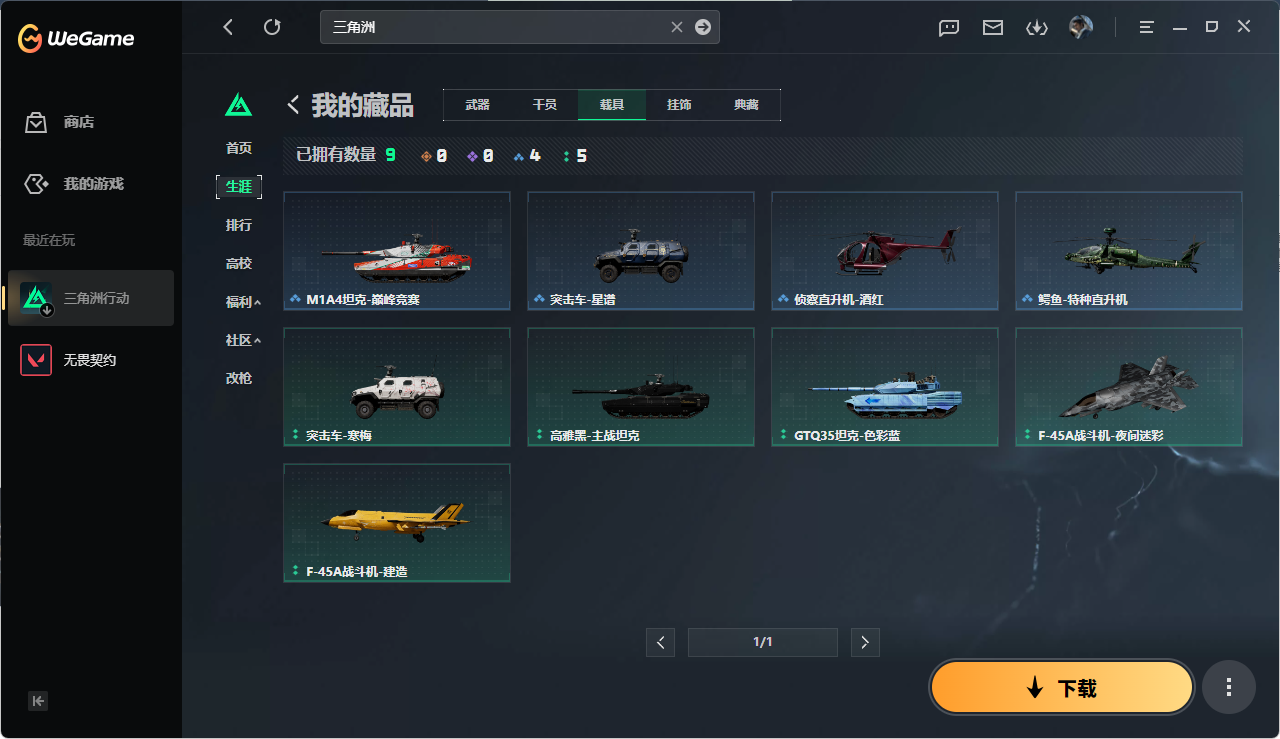Open the 鳄鱼-特种直升机 card
This screenshot has height=739, width=1280.
1129,251
